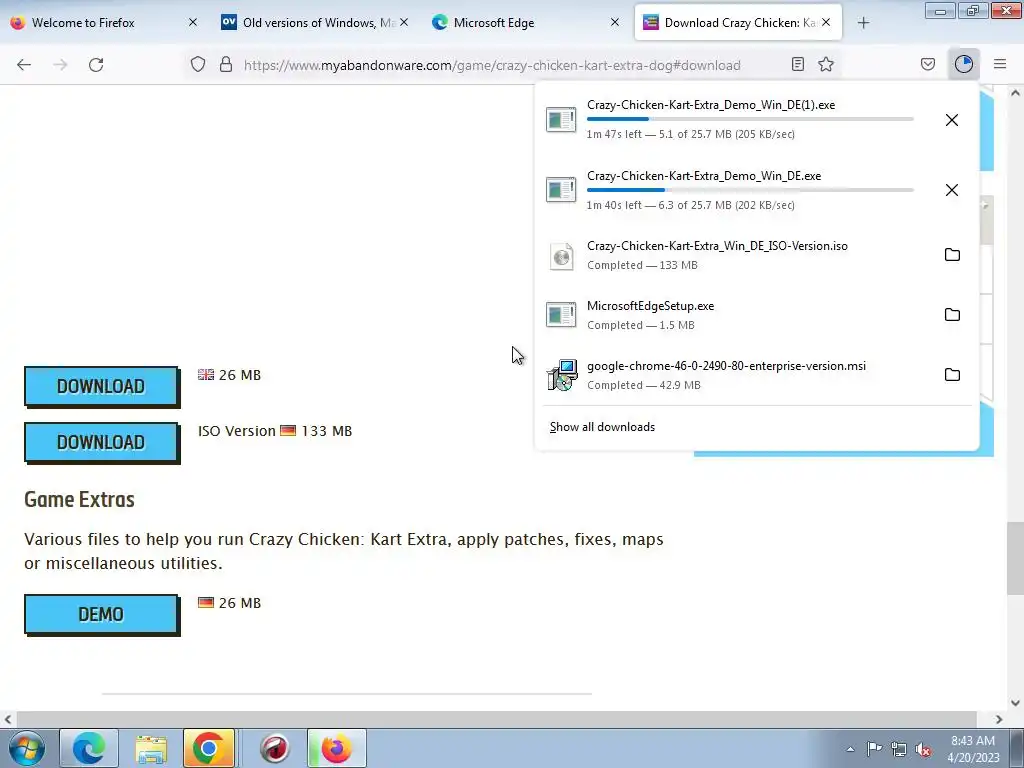This screenshot has width=1024, height=768.
Task: Click the horizontal scrollbar right arrow
Action: (999, 719)
